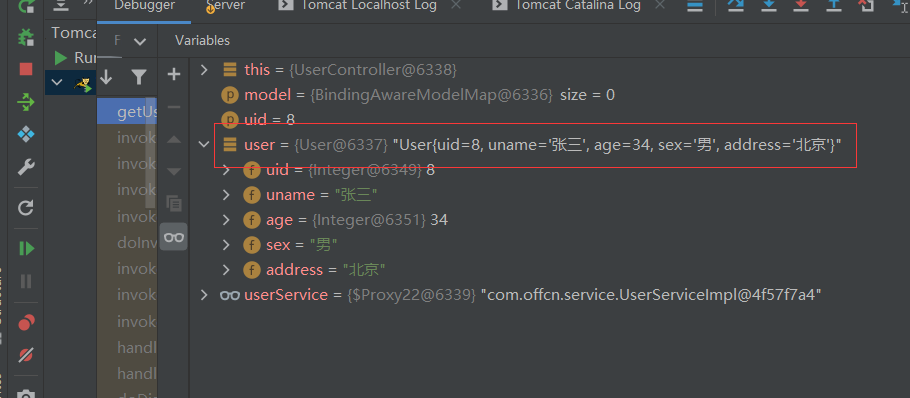Toggle the glasses Show Watches button
Viewport: 910px width, 398px height.
tap(174, 237)
